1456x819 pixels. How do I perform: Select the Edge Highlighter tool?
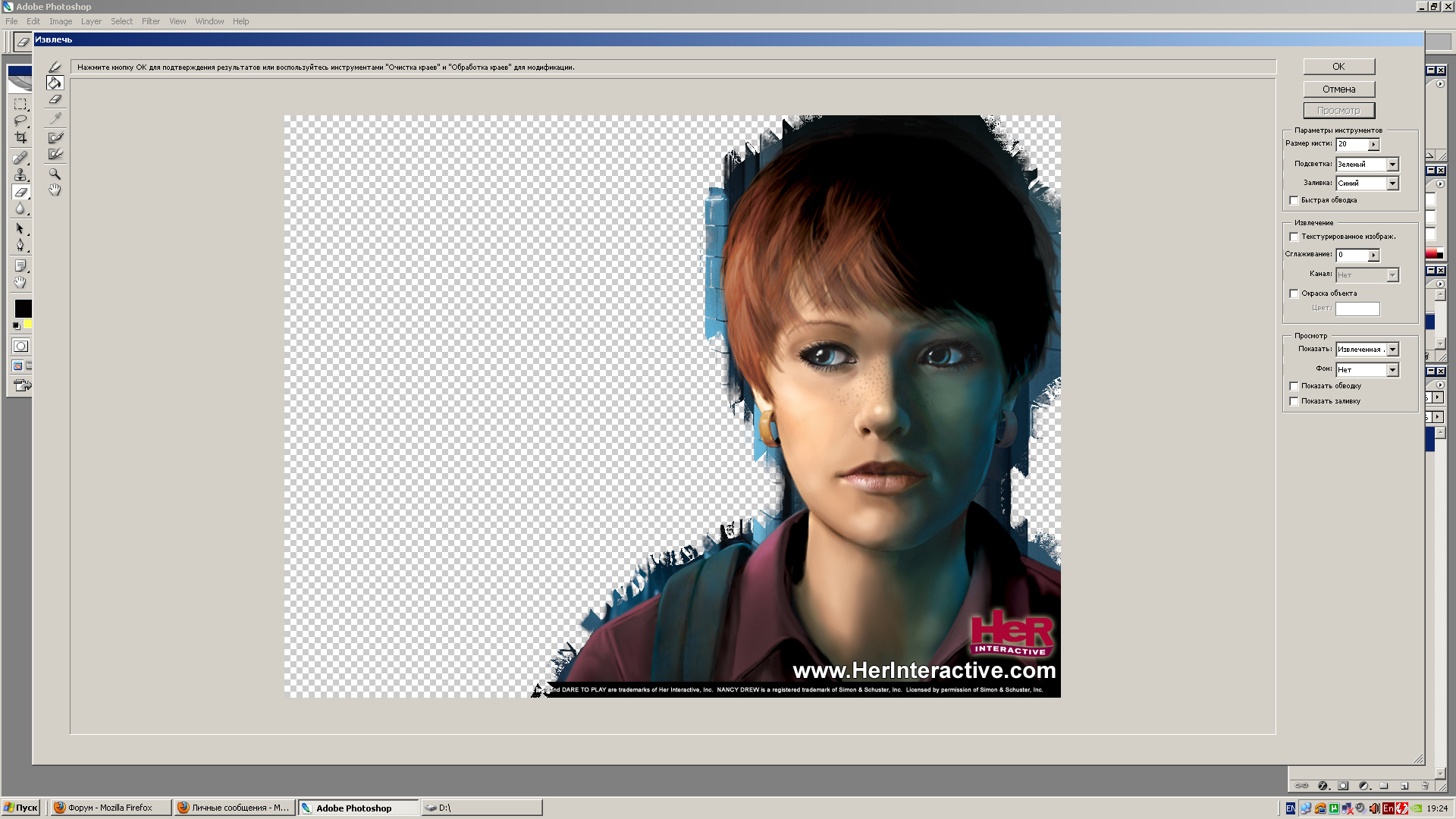point(55,67)
